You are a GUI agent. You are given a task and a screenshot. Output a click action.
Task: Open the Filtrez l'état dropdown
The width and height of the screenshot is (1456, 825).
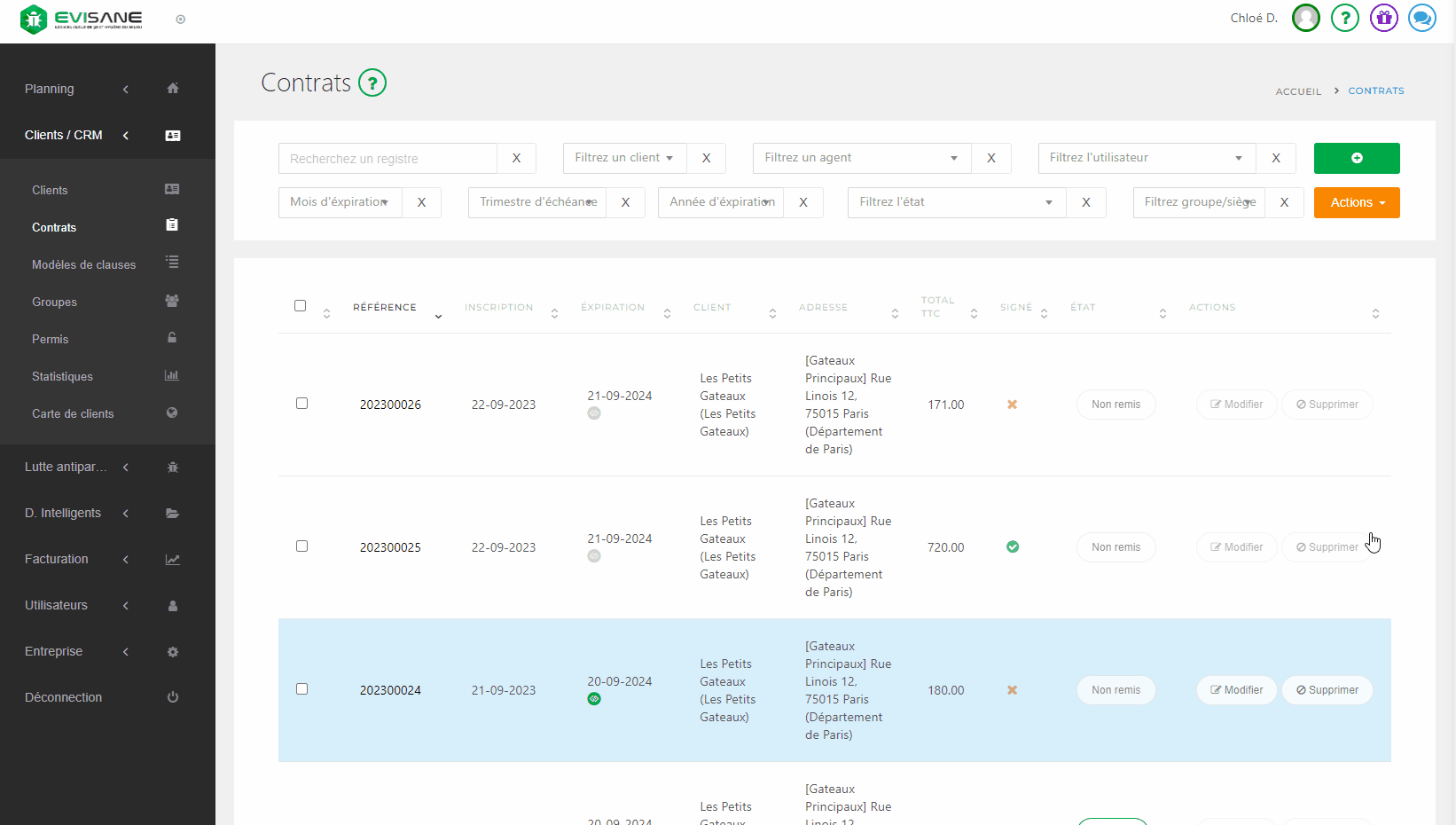956,202
